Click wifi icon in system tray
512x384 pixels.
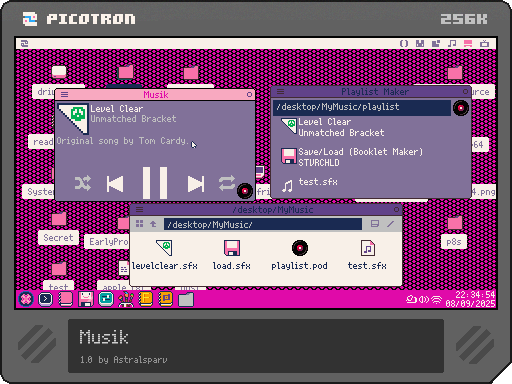[436, 300]
